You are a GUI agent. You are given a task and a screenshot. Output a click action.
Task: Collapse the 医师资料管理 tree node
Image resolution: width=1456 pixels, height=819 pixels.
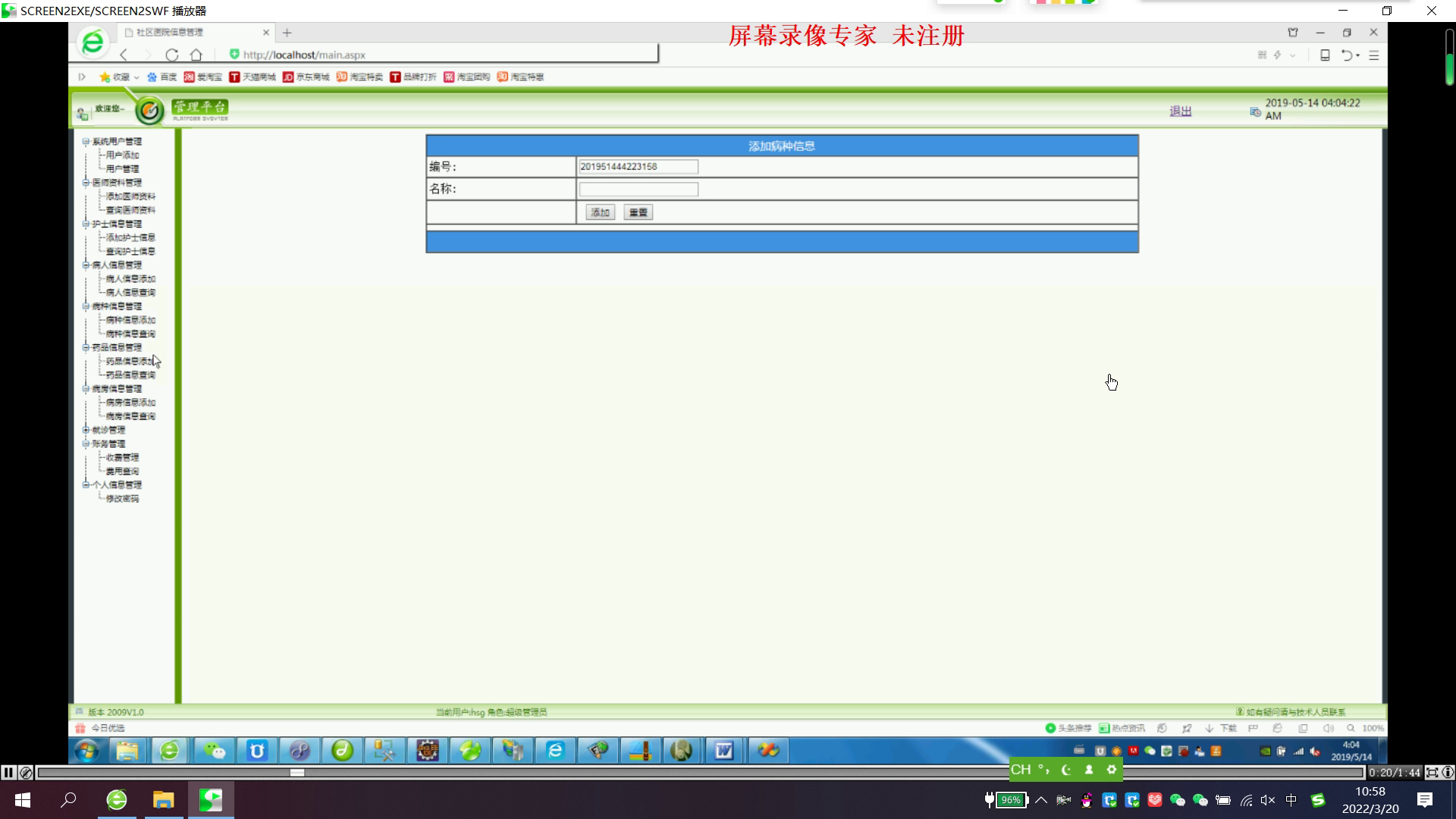86,182
